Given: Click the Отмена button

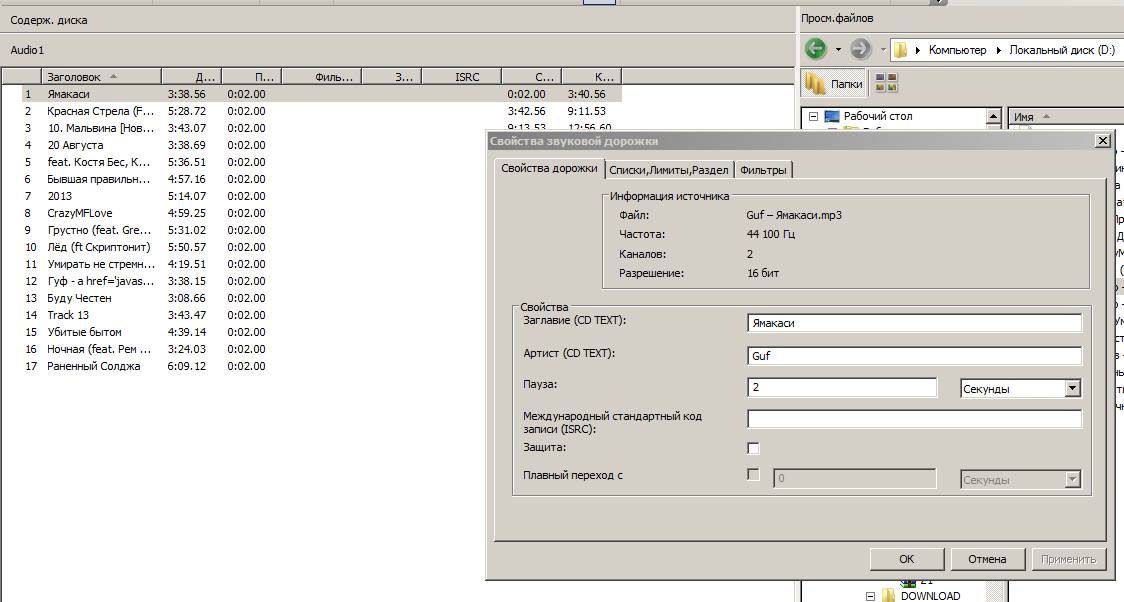Looking at the screenshot, I should [x=987, y=559].
